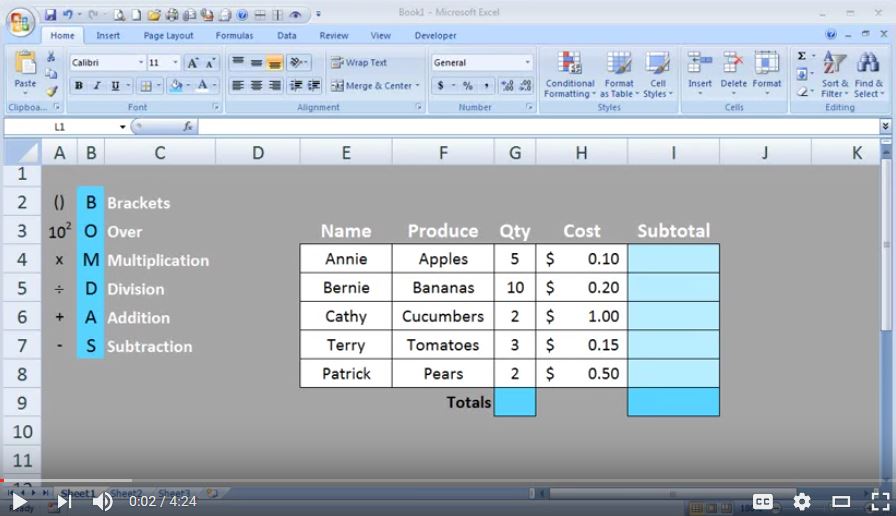
Task: Open the General number format dropdown
Action: tap(527, 62)
